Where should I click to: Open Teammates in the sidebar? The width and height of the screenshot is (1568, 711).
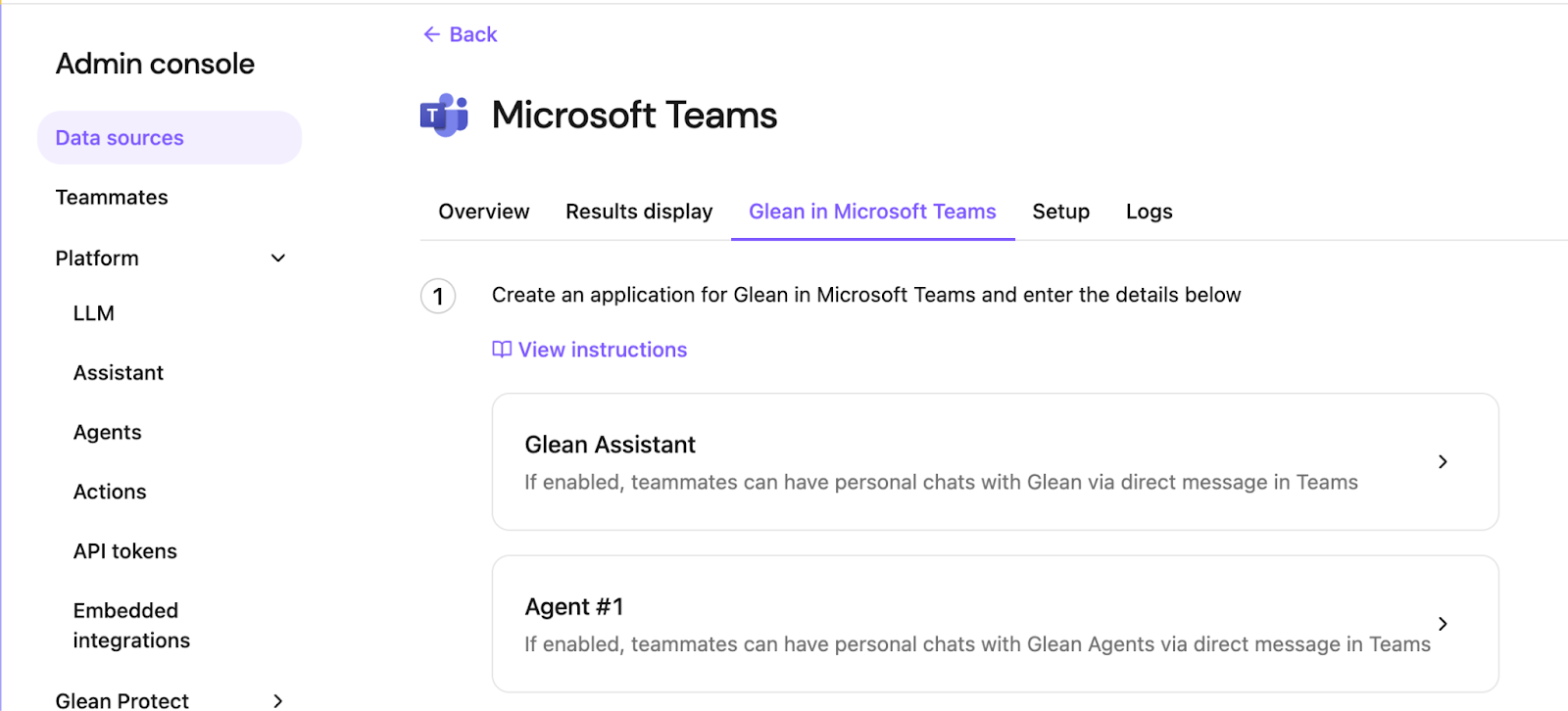(112, 198)
